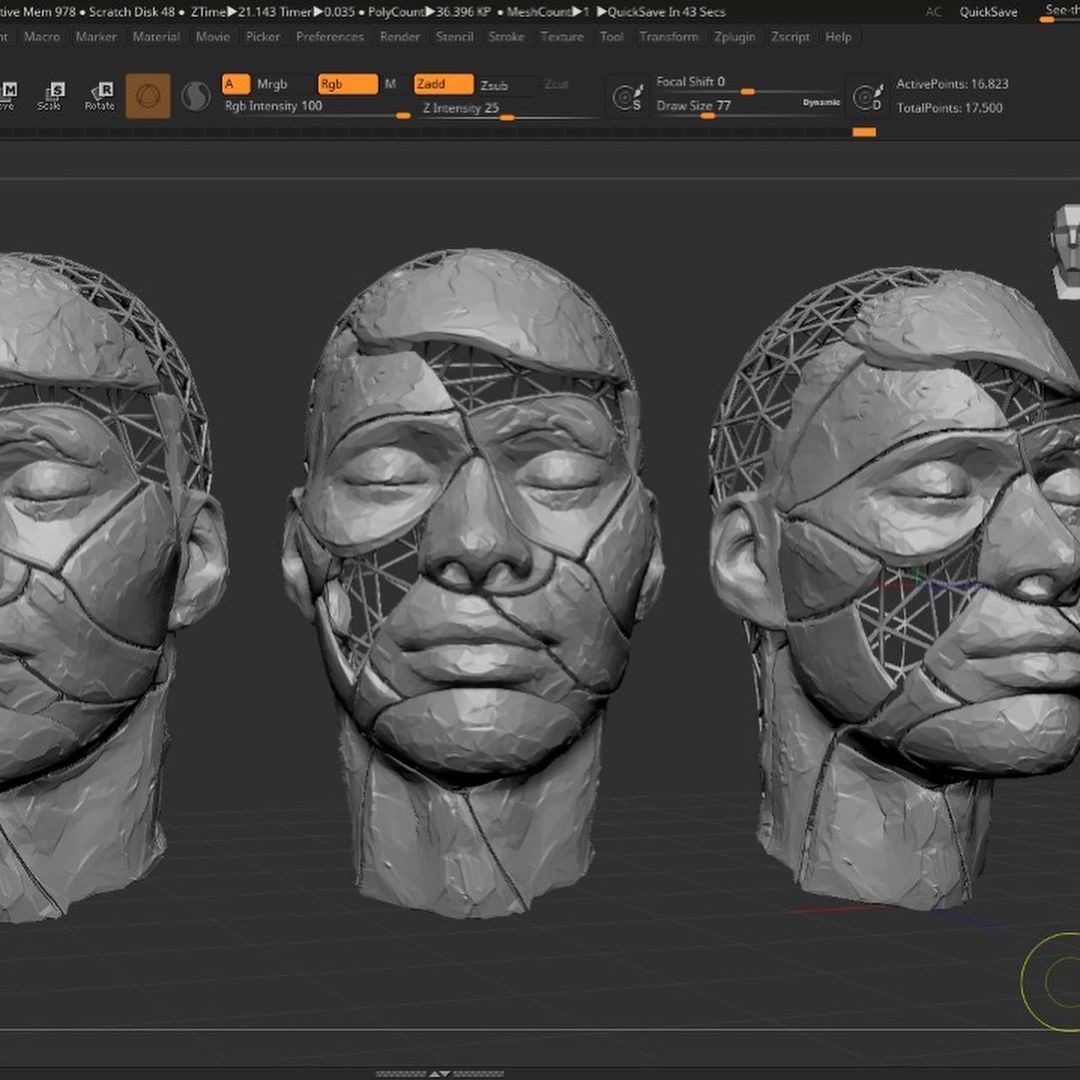This screenshot has height=1080, width=1080.
Task: Click the orange Gizmo 3D icon
Action: click(x=148, y=96)
